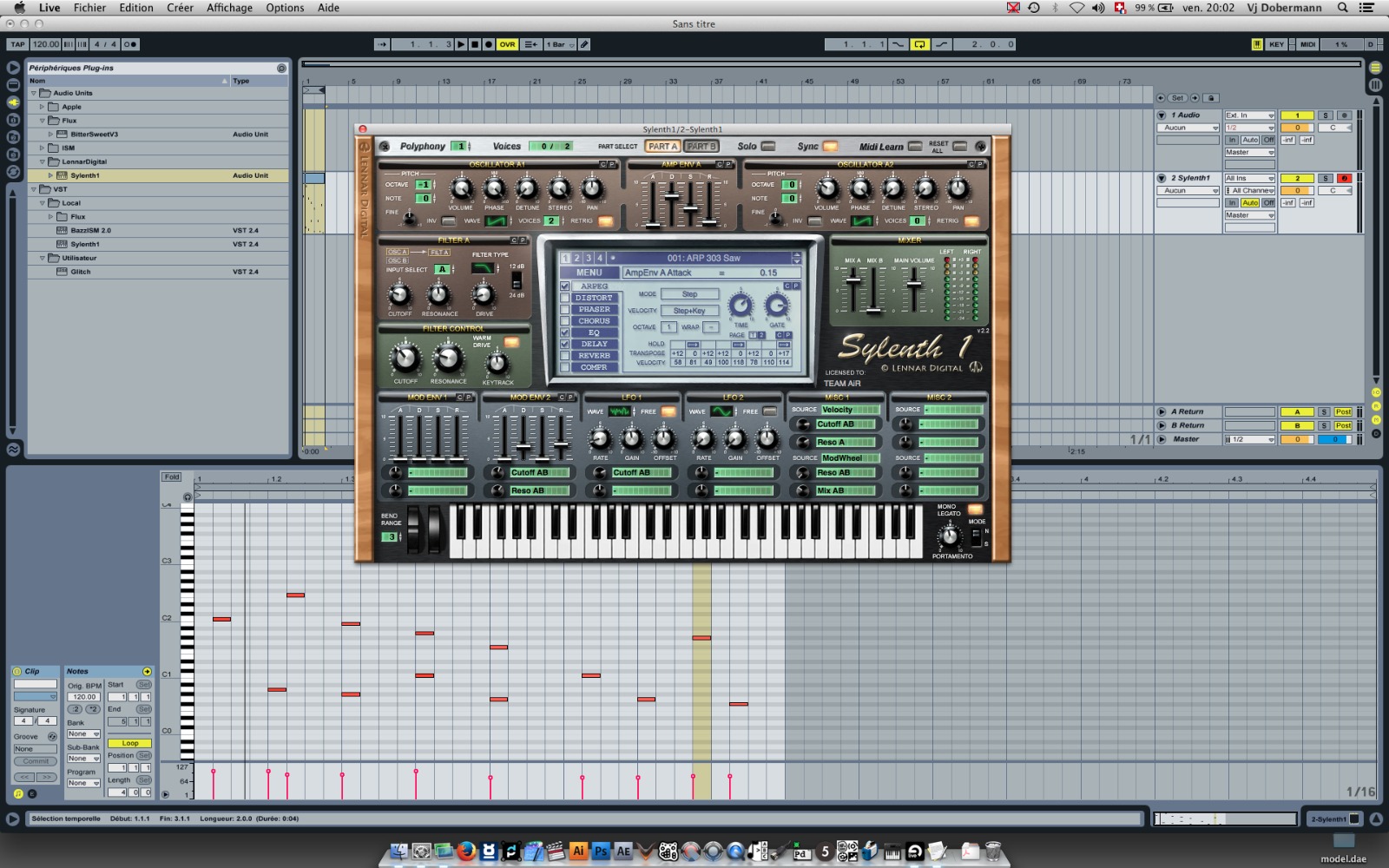1389x868 pixels.
Task: Toggle the computer MIDI keyboard icon
Action: click(1256, 44)
